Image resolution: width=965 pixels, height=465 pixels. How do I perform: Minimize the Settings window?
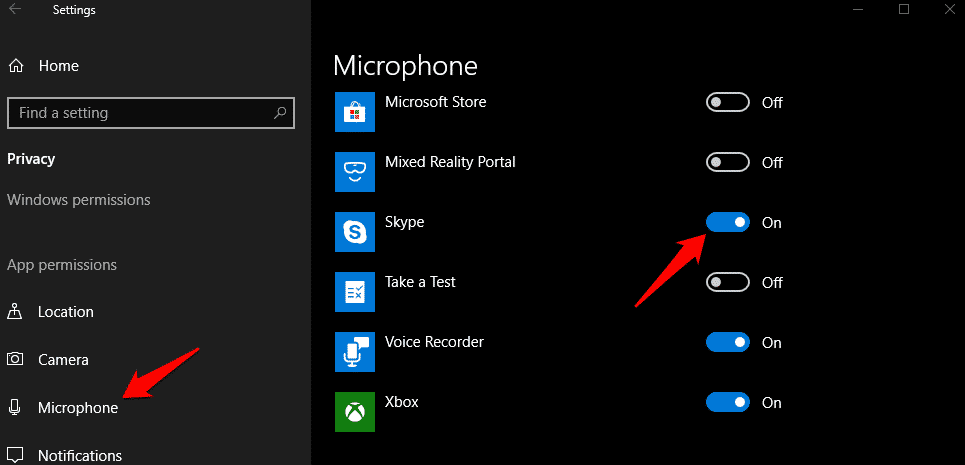pos(857,9)
